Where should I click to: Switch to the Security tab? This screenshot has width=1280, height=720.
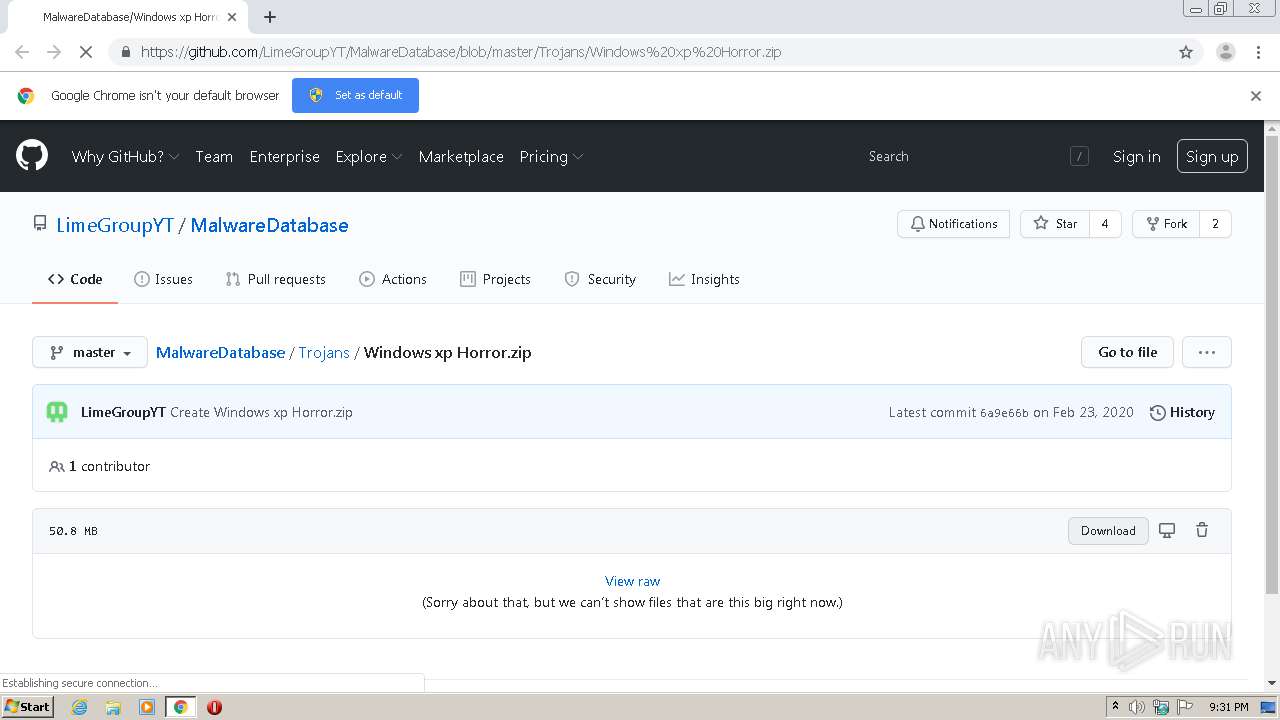point(600,279)
